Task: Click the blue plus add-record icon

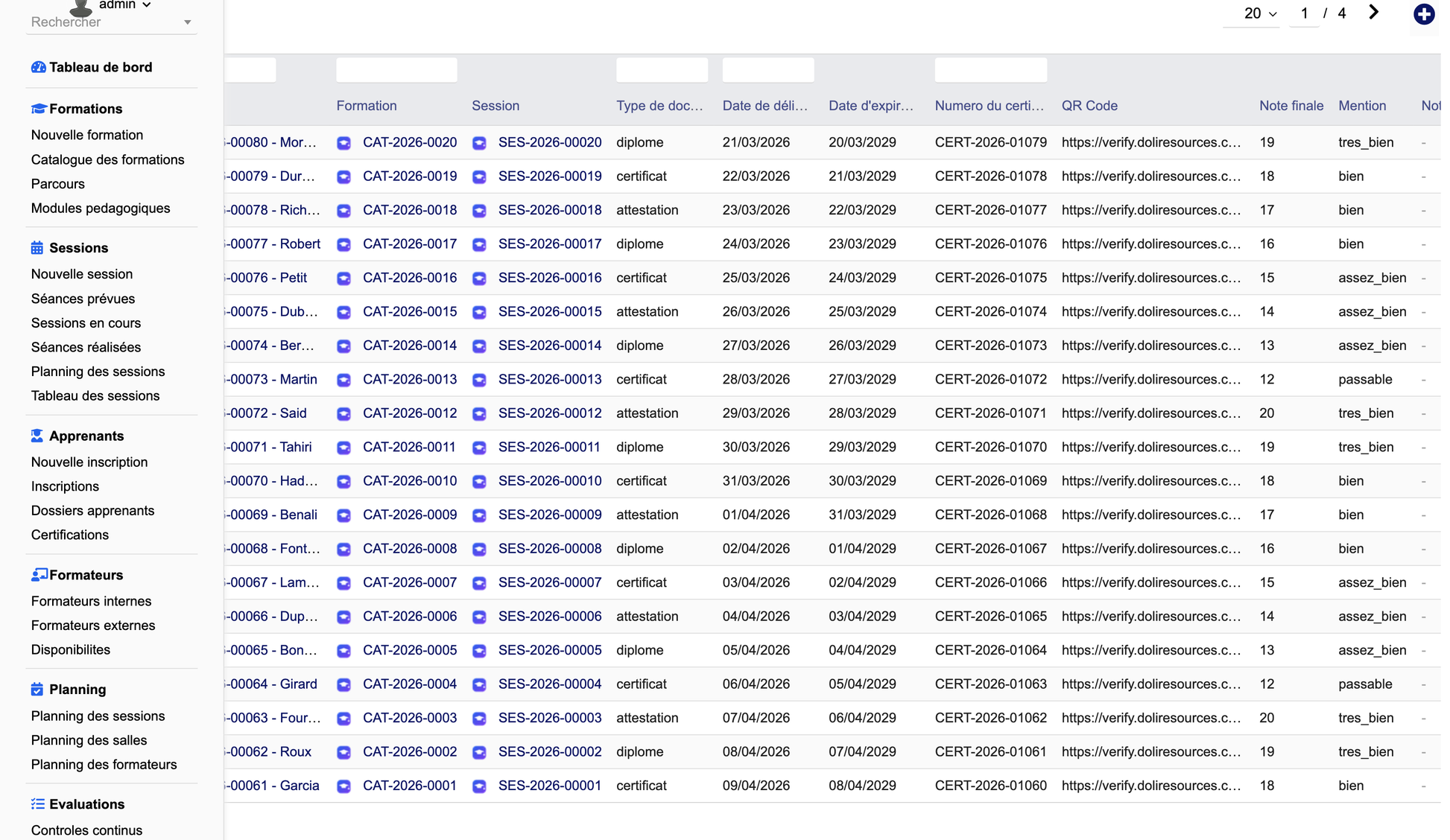Action: click(1423, 14)
